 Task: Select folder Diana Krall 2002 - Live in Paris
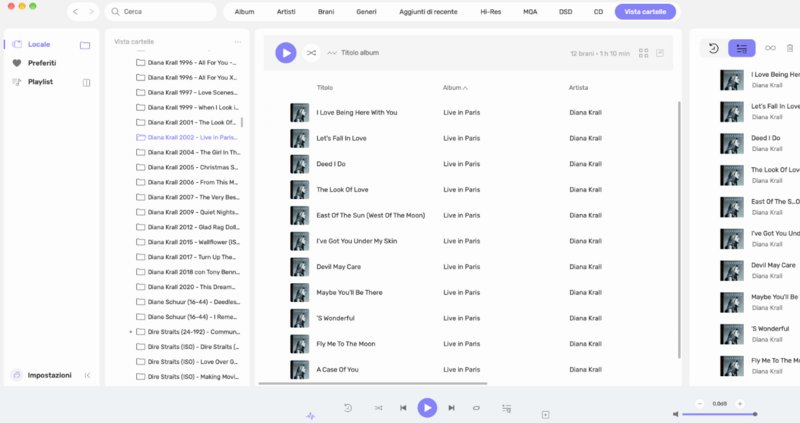[186, 137]
